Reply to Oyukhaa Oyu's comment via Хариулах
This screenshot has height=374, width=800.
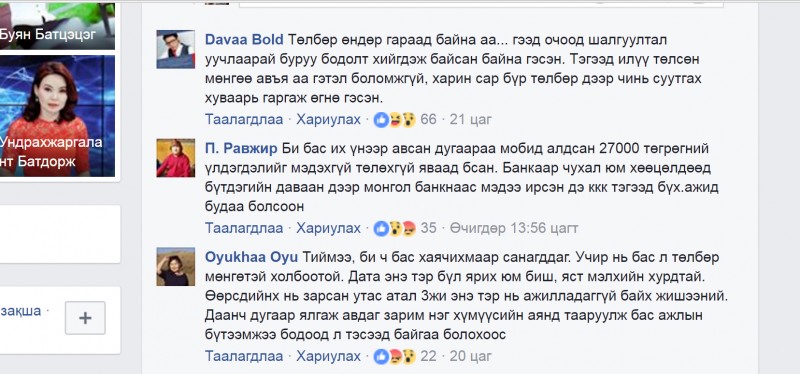(329, 356)
